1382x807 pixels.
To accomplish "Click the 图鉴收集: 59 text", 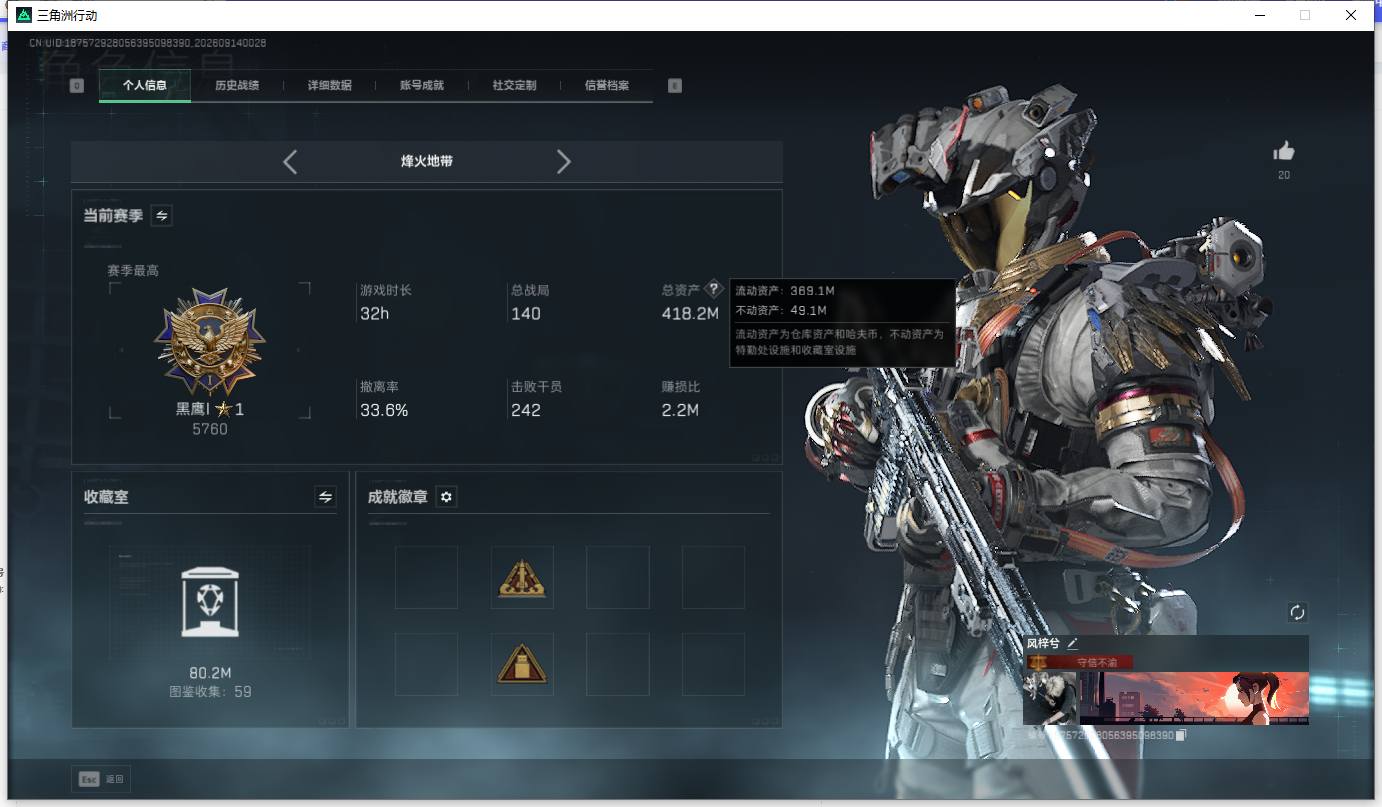I will pos(210,692).
